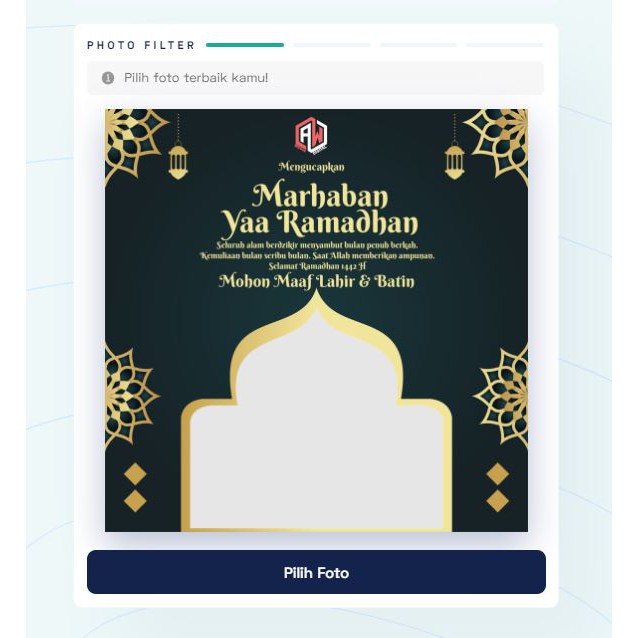Select the second progress step bar
Image resolution: width=638 pixels, height=638 pixels.
point(332,45)
